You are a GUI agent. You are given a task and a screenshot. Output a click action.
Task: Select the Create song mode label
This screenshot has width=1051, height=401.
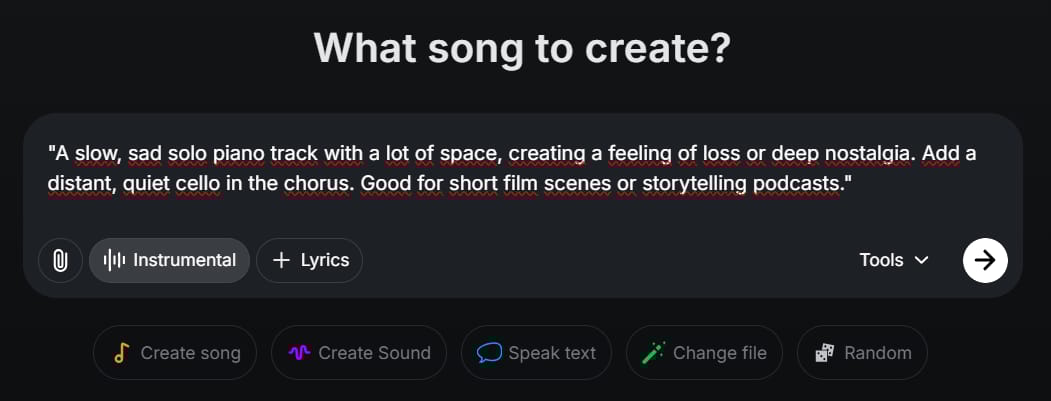tap(190, 353)
